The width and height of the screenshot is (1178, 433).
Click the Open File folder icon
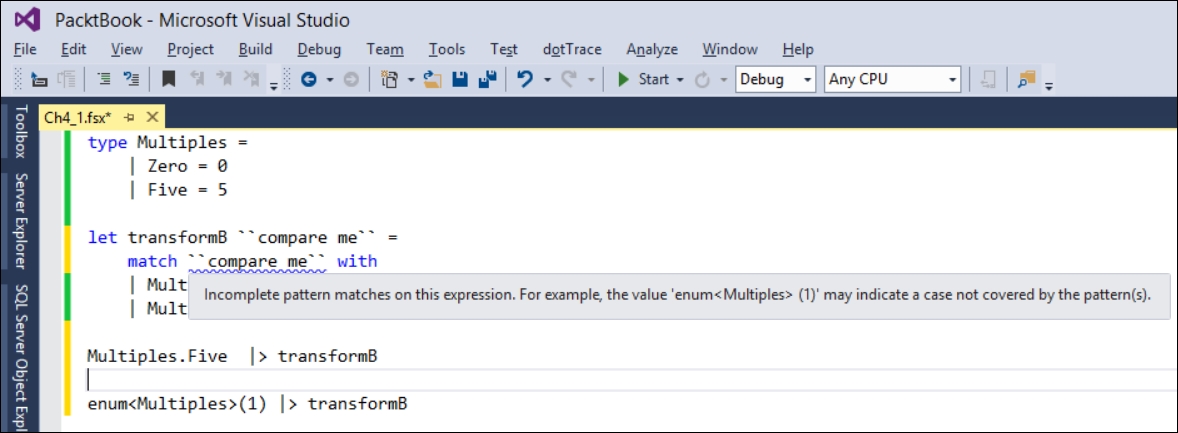click(x=432, y=79)
